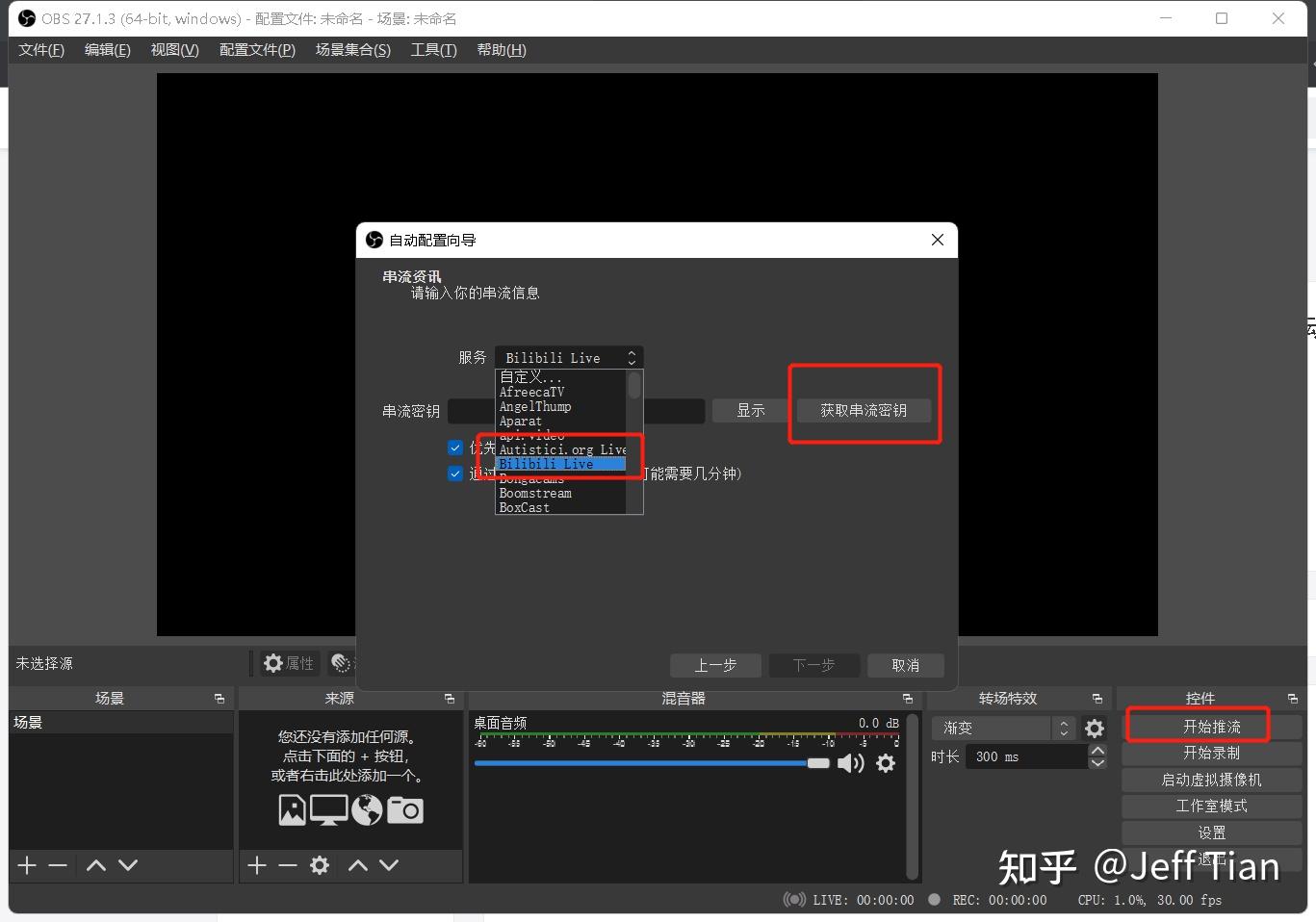Open the 文件(F) menu

coord(41,50)
